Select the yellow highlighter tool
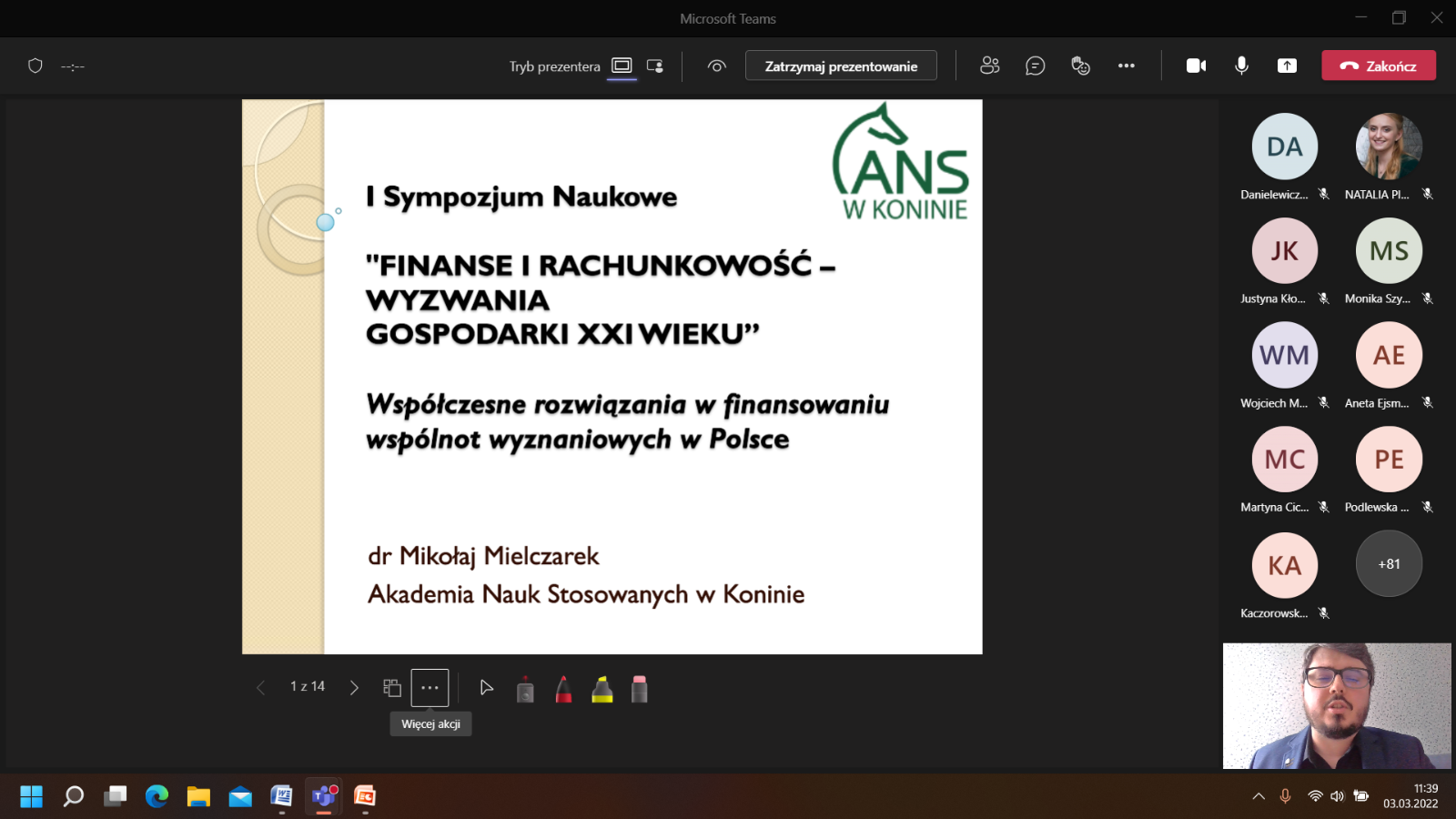This screenshot has width=1456, height=819. click(x=602, y=690)
